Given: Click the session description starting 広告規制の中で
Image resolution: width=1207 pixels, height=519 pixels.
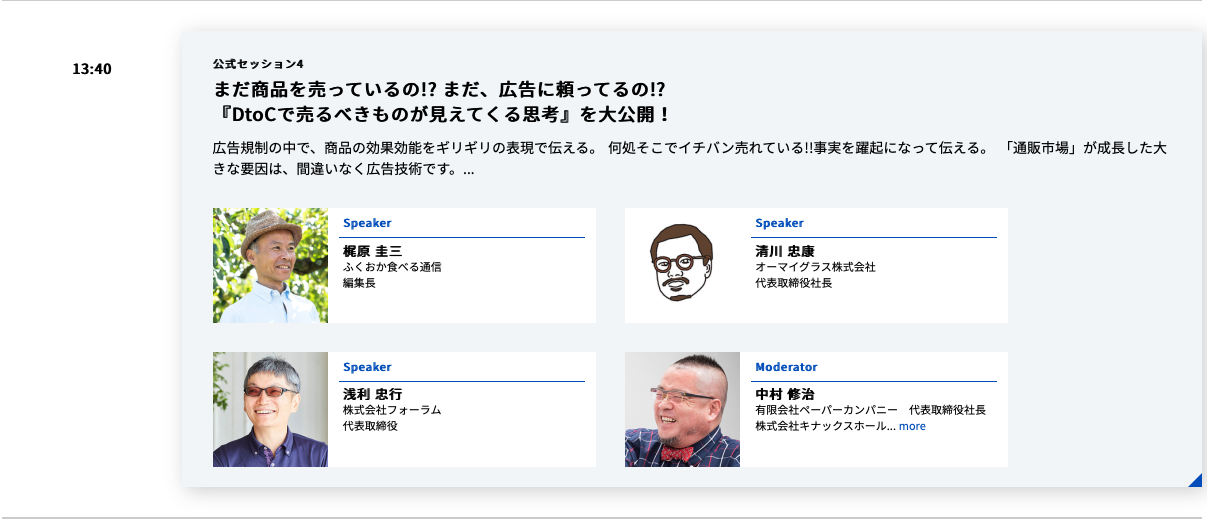Looking at the screenshot, I should (x=690, y=159).
